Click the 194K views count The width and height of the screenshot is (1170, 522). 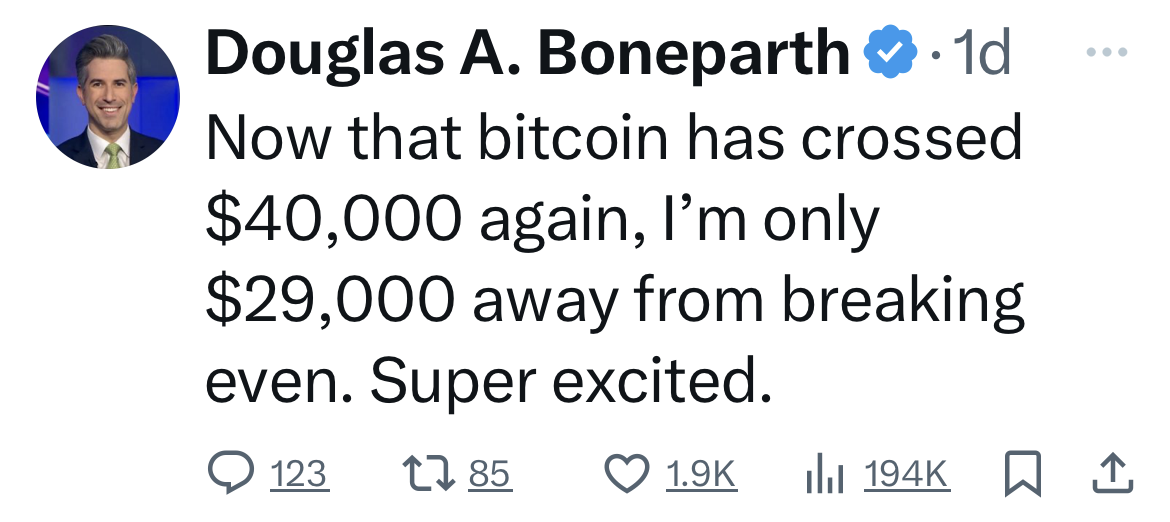click(x=907, y=475)
